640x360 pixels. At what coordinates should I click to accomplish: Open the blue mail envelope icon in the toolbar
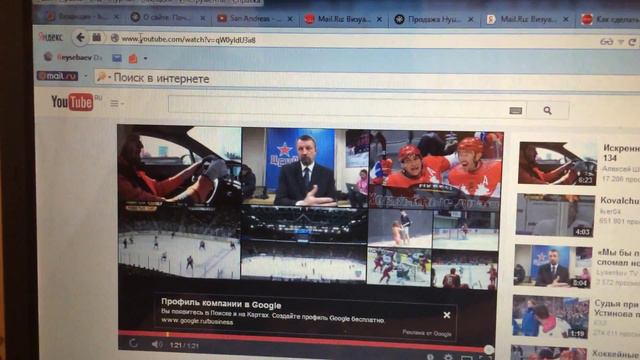pyautogui.click(x=117, y=58)
